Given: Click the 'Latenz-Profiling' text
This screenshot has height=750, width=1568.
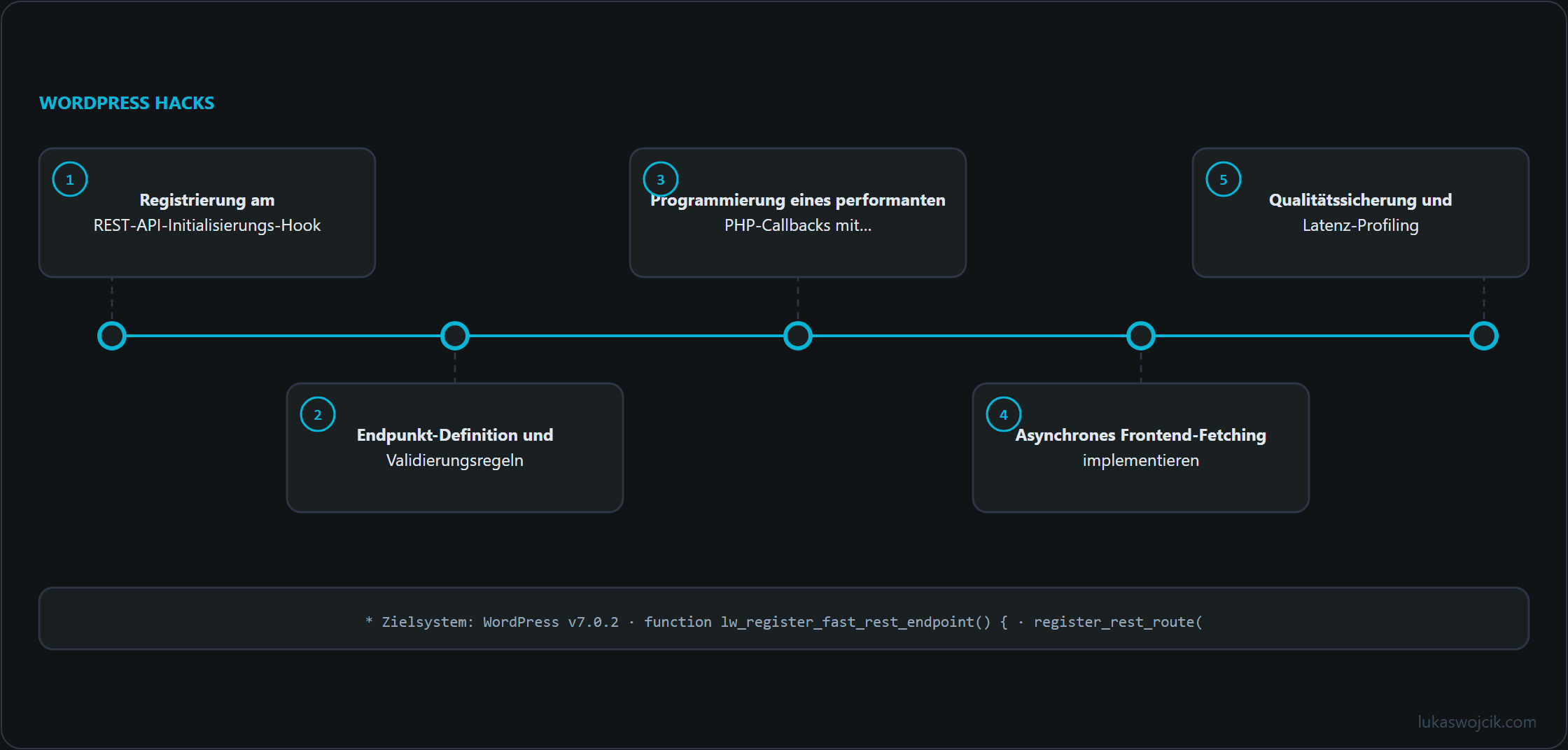Looking at the screenshot, I should tap(1361, 225).
